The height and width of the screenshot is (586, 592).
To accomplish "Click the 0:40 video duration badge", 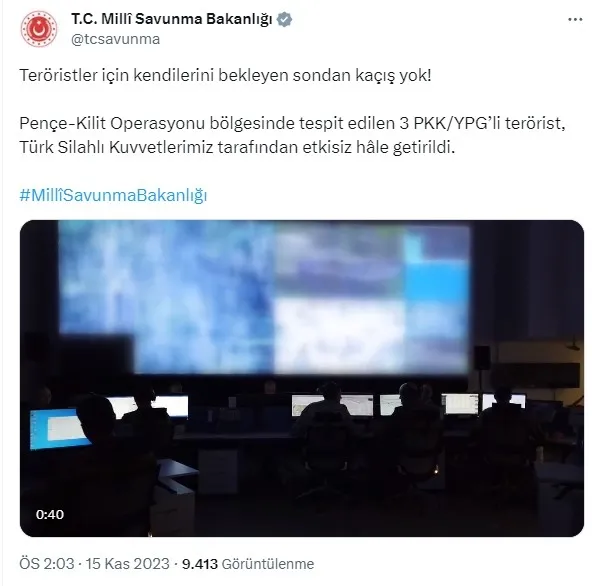I will pyautogui.click(x=50, y=514).
